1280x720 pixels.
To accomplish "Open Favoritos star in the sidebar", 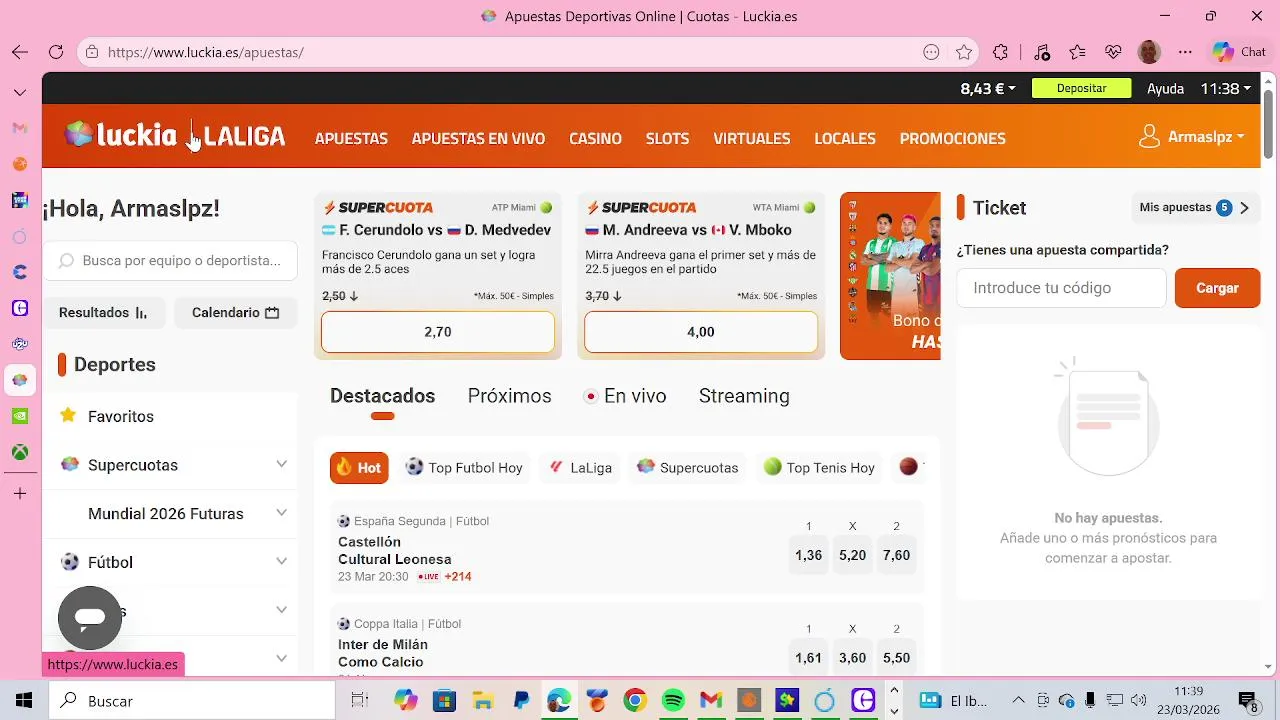I will point(106,416).
